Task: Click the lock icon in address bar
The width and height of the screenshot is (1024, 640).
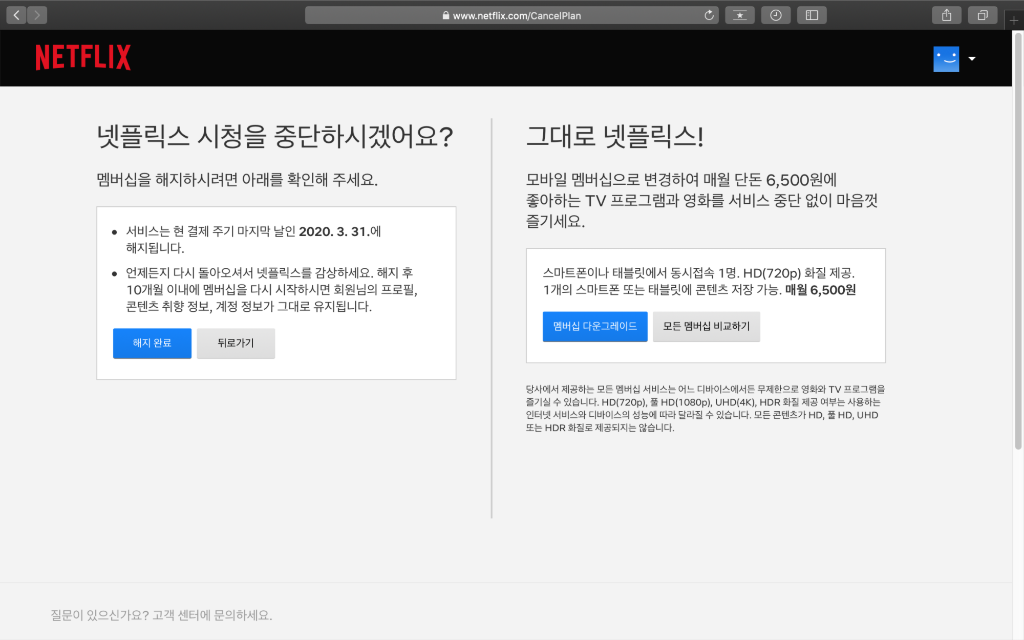Action: point(445,15)
